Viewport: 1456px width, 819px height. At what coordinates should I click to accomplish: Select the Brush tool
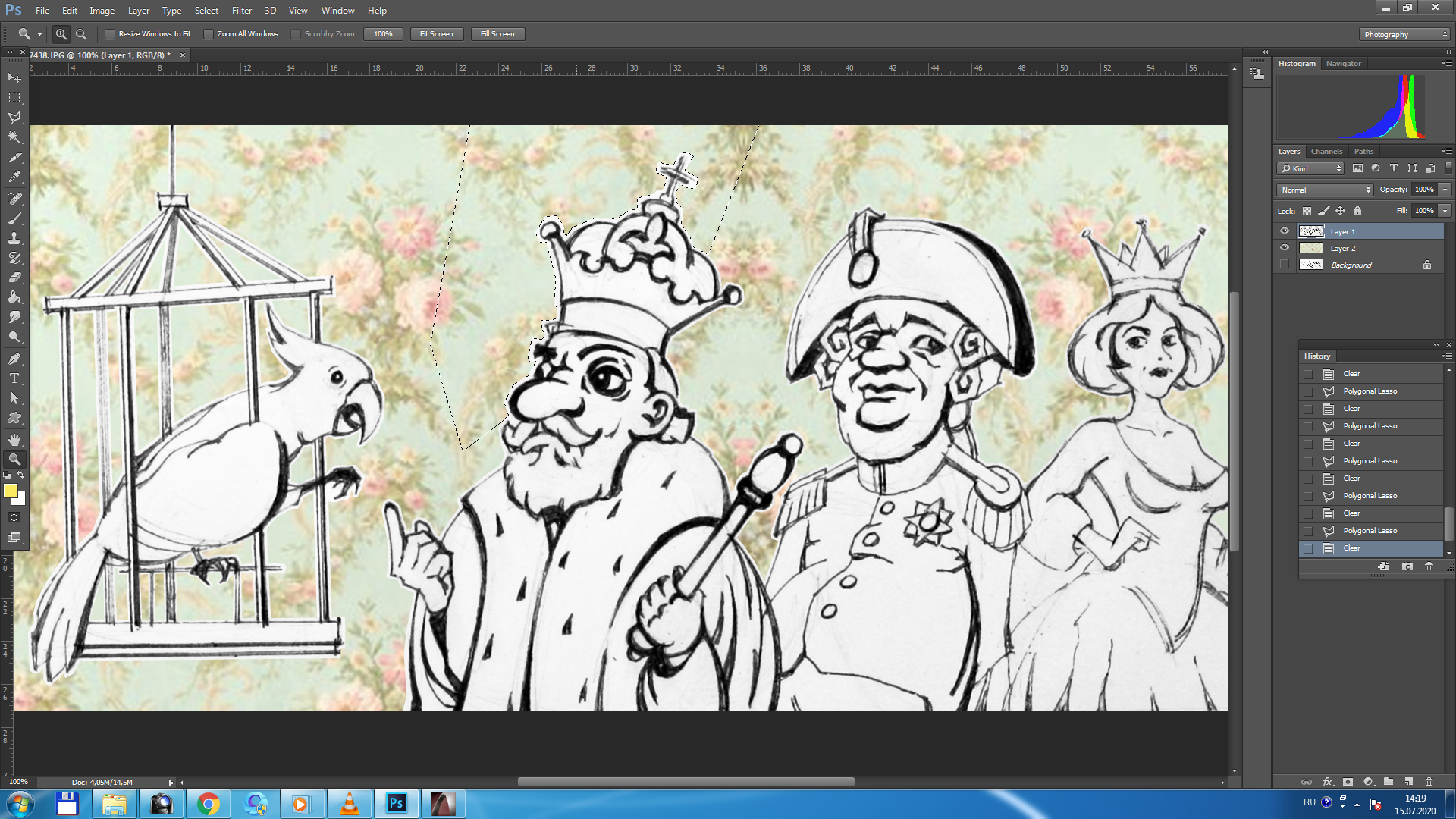14,218
